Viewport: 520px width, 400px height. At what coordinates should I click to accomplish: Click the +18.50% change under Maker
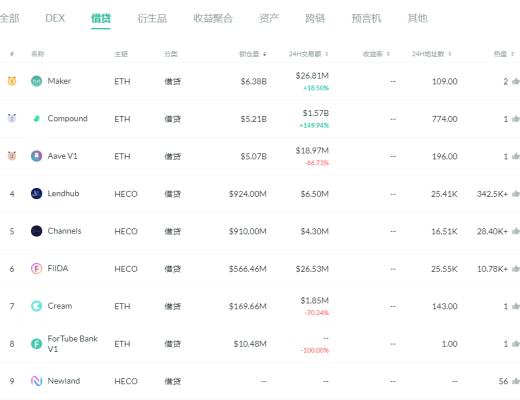point(316,88)
